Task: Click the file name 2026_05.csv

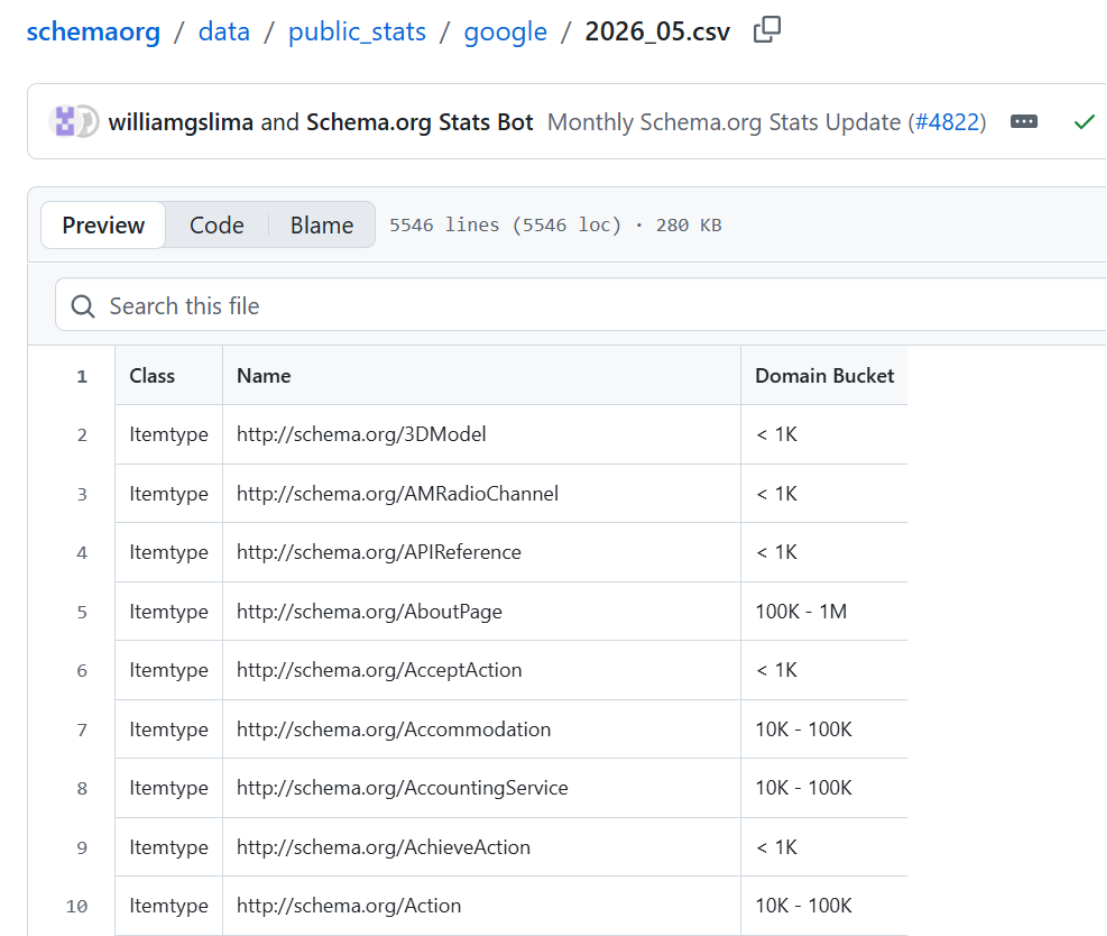Action: [x=657, y=32]
